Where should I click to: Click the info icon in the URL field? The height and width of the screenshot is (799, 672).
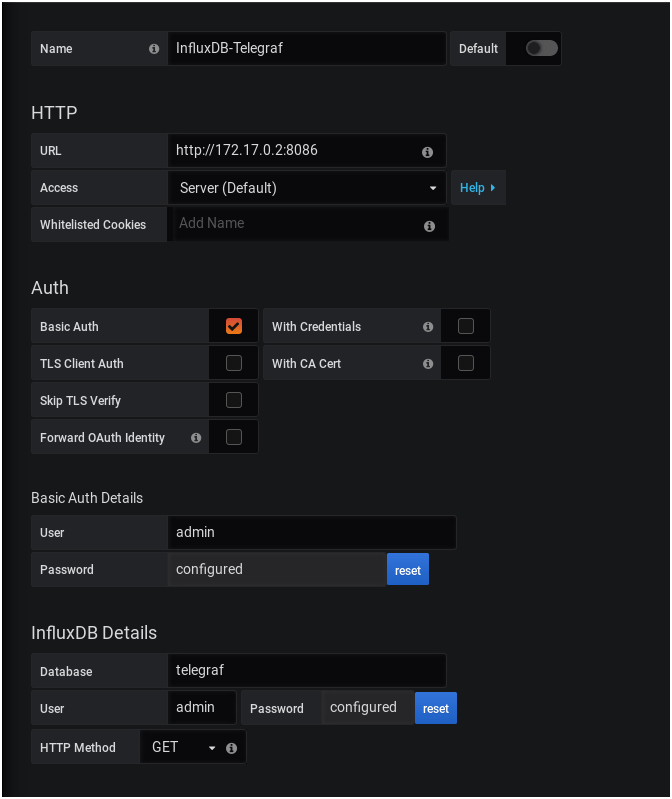click(427, 152)
